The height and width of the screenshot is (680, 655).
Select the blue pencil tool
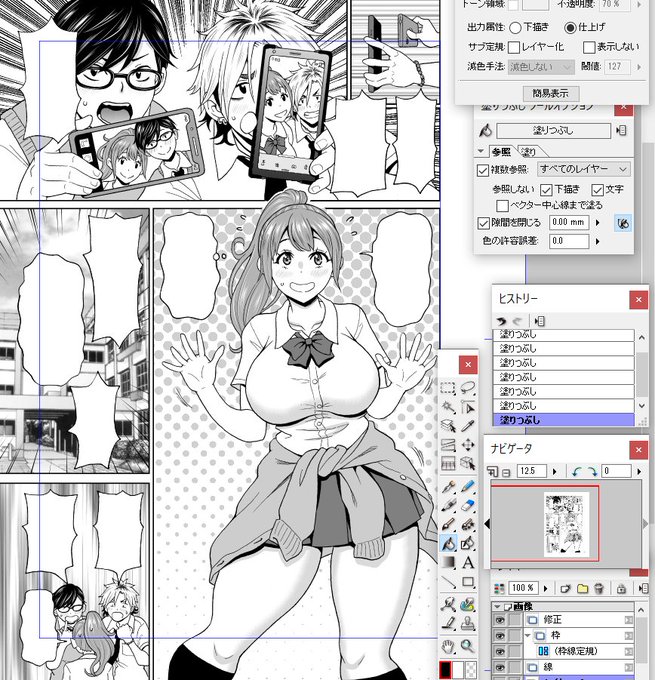[x=467, y=487]
